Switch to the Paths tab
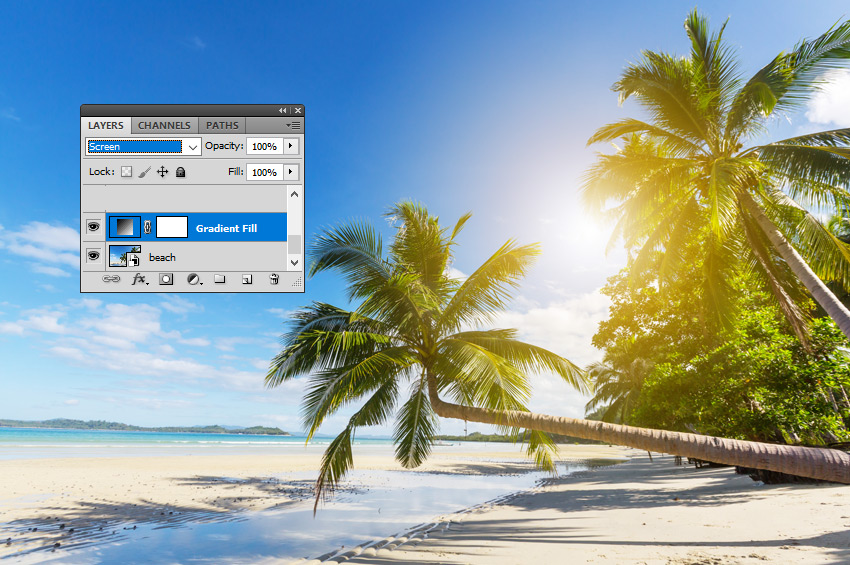Image resolution: width=850 pixels, height=565 pixels. click(222, 125)
